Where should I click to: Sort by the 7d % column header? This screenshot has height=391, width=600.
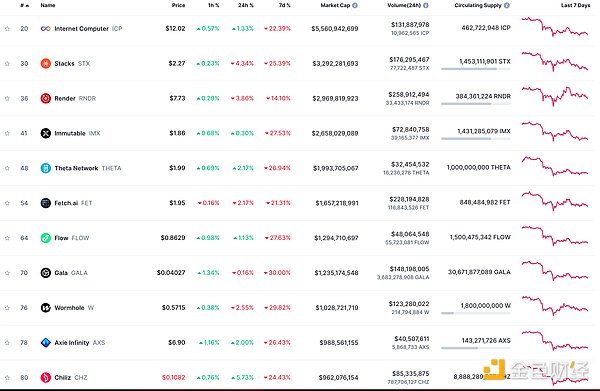pos(284,5)
